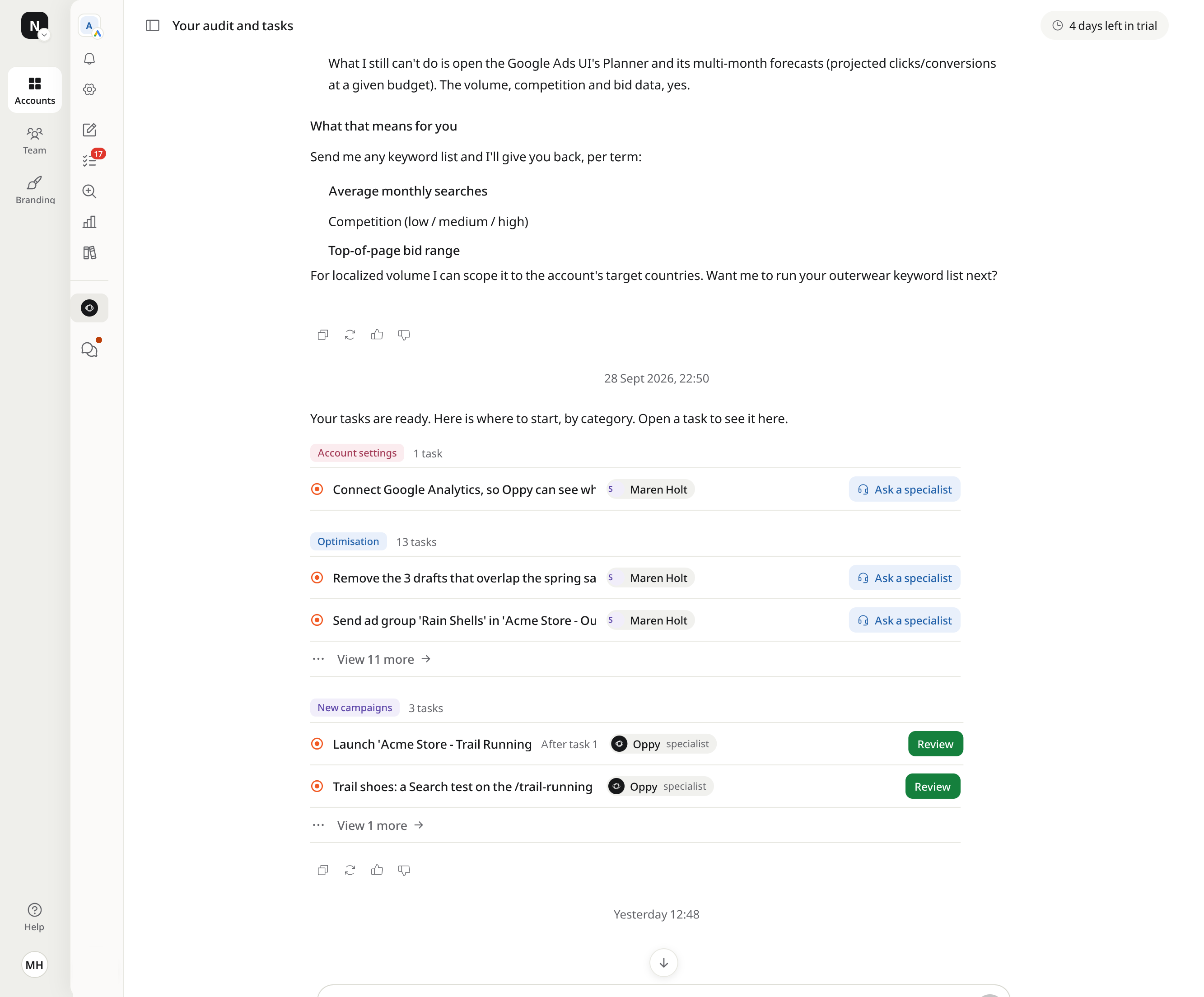
Task: Copy the keyword planner reply
Action: [x=323, y=335]
